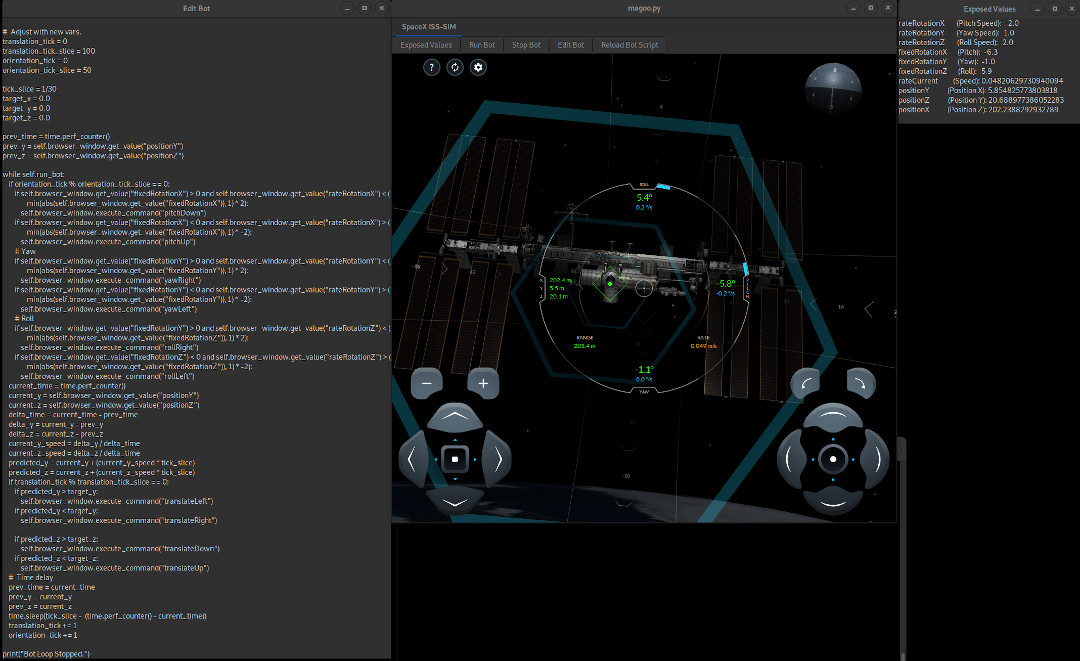Click the '# Roll' comment line
This screenshot has width=1080, height=661.
coord(24,319)
